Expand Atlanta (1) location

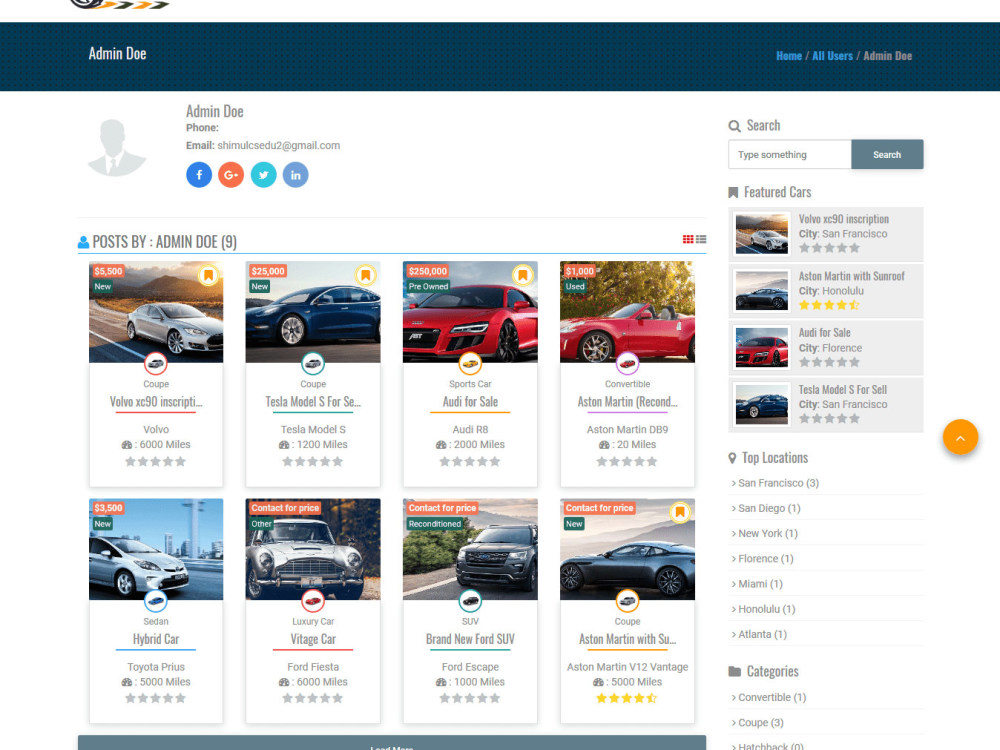point(761,634)
